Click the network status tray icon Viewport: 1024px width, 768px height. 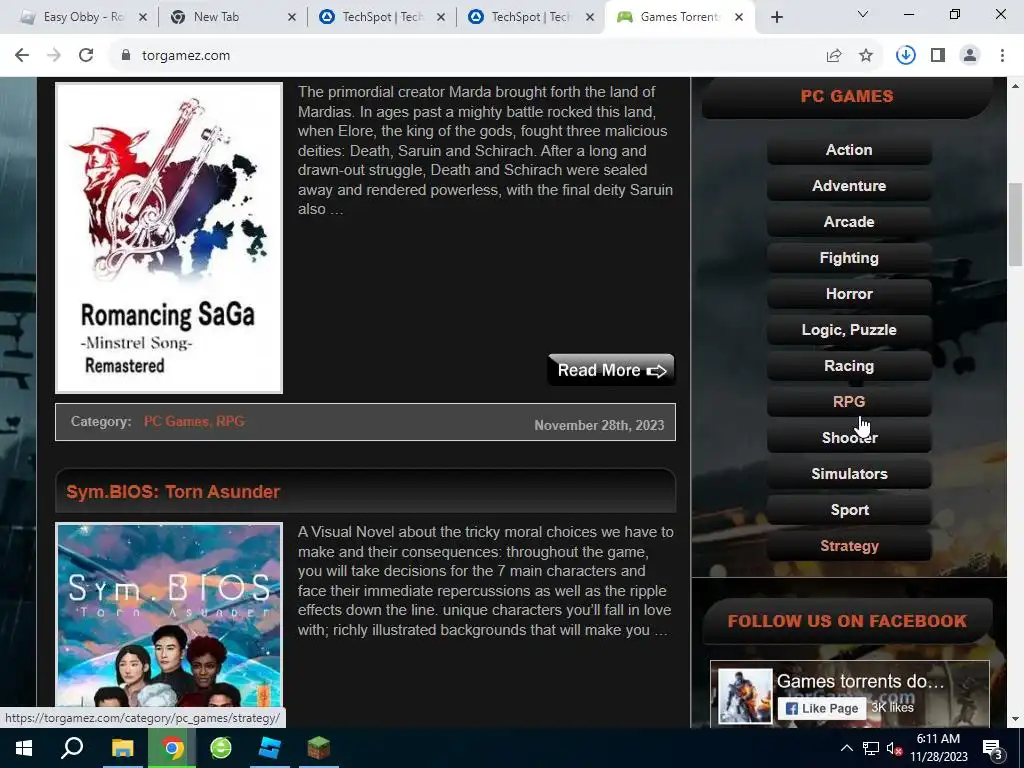pyautogui.click(x=871, y=748)
